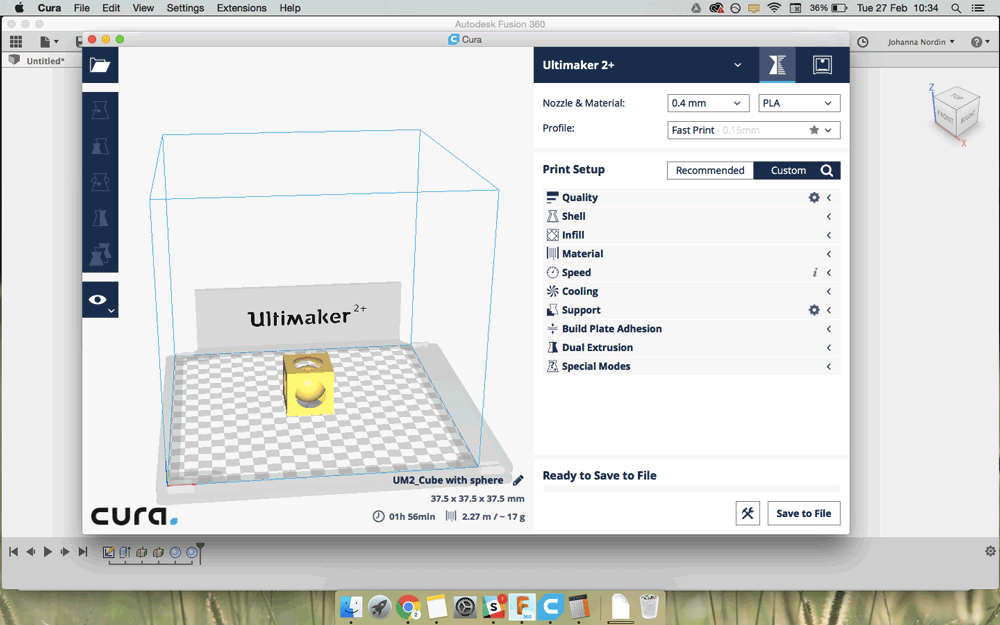
Task: Open Chrome from the Dock
Action: 408,607
